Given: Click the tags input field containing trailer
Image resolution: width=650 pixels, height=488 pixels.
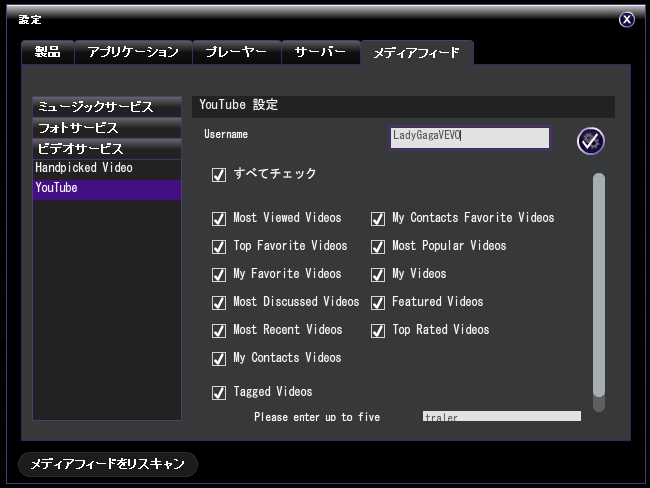Looking at the screenshot, I should (x=502, y=416).
